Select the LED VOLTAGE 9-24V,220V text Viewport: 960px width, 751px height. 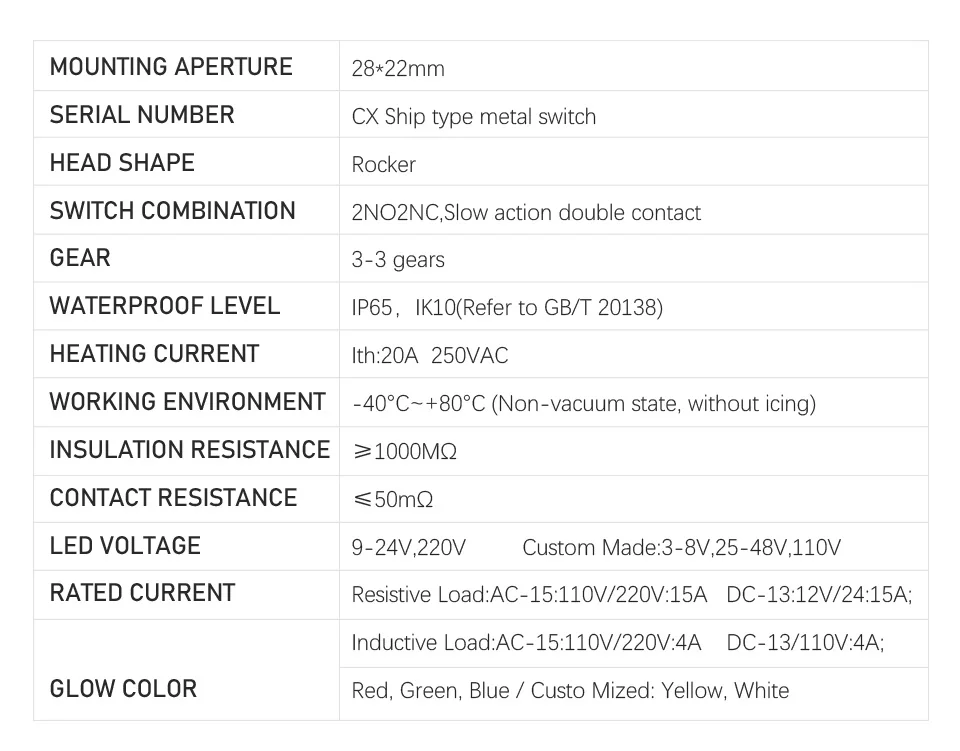pyautogui.click(x=409, y=547)
